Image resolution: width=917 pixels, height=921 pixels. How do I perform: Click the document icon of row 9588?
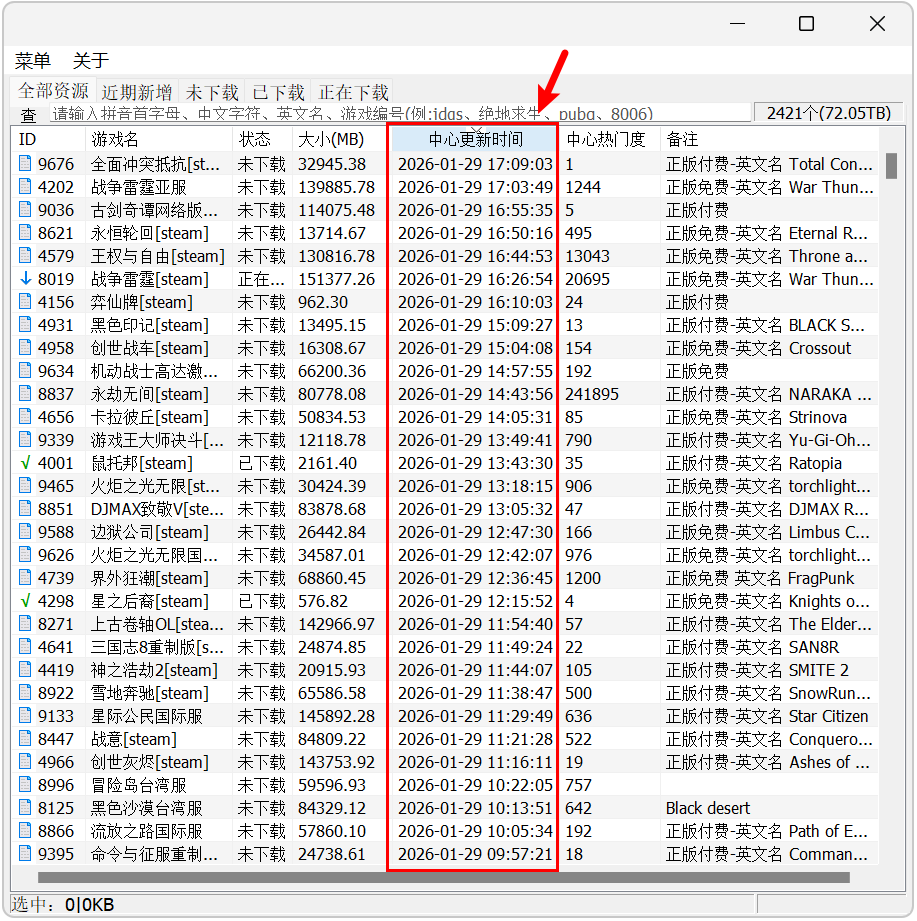[x=25, y=531]
